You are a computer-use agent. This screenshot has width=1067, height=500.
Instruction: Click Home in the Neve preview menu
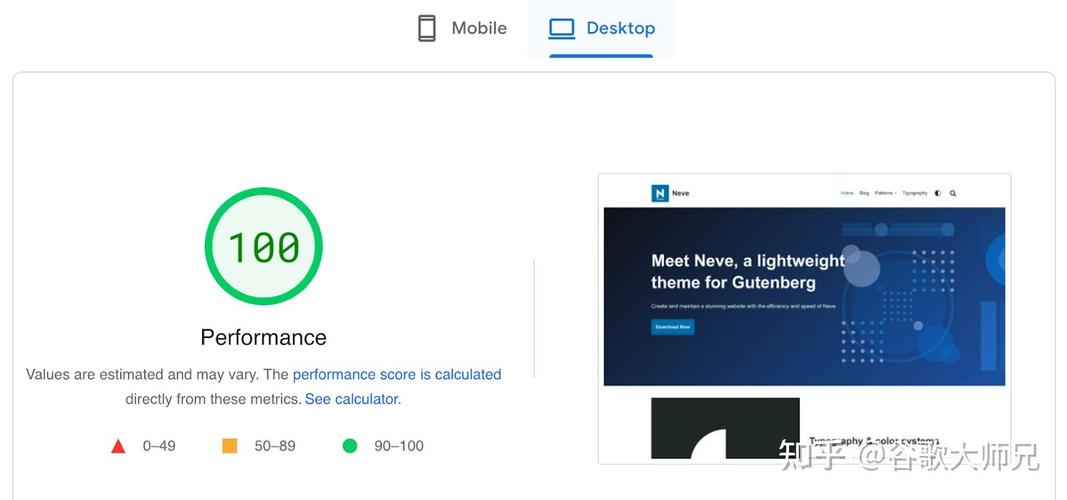tap(847, 193)
